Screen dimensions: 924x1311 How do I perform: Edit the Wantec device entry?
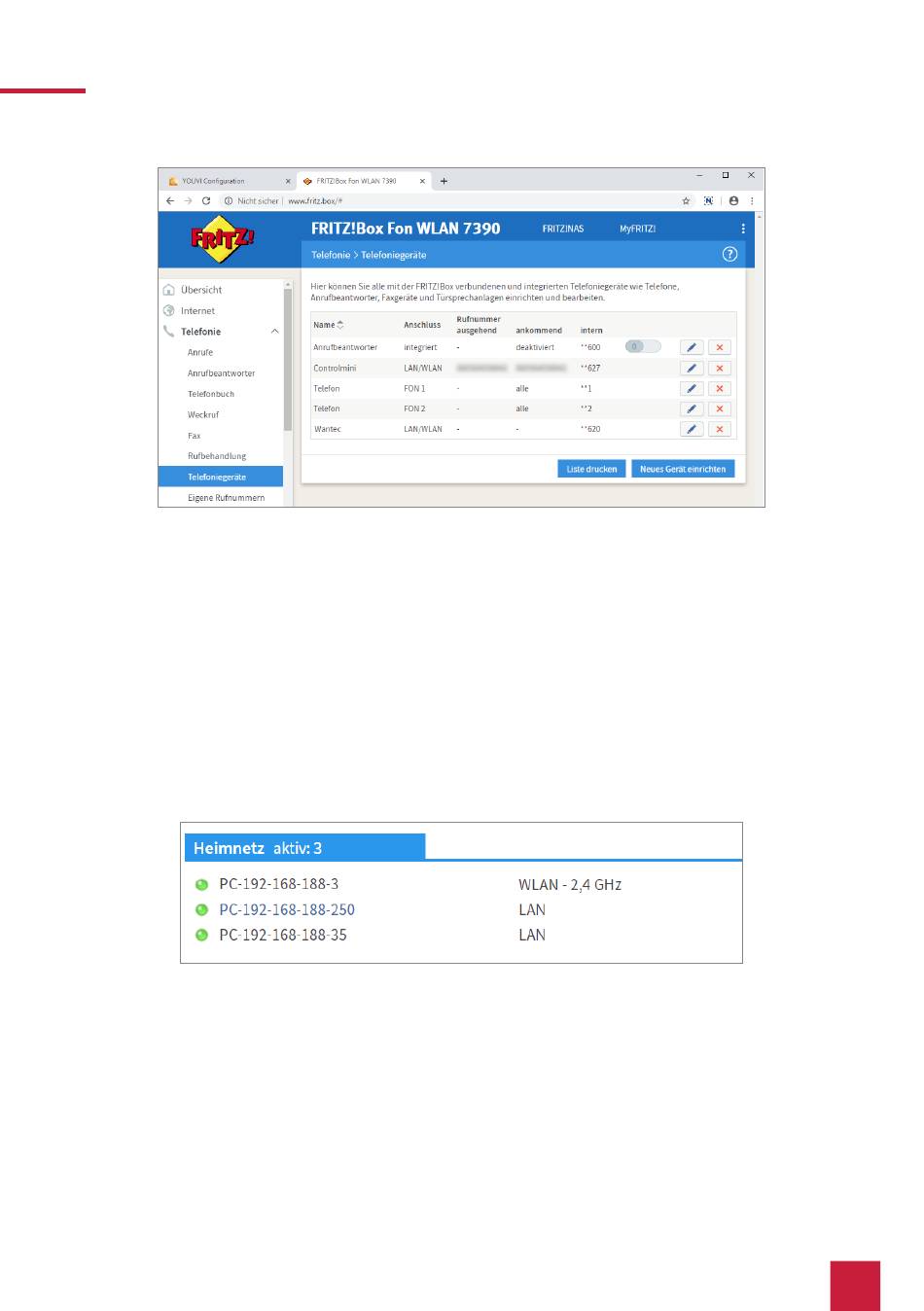tap(692, 429)
